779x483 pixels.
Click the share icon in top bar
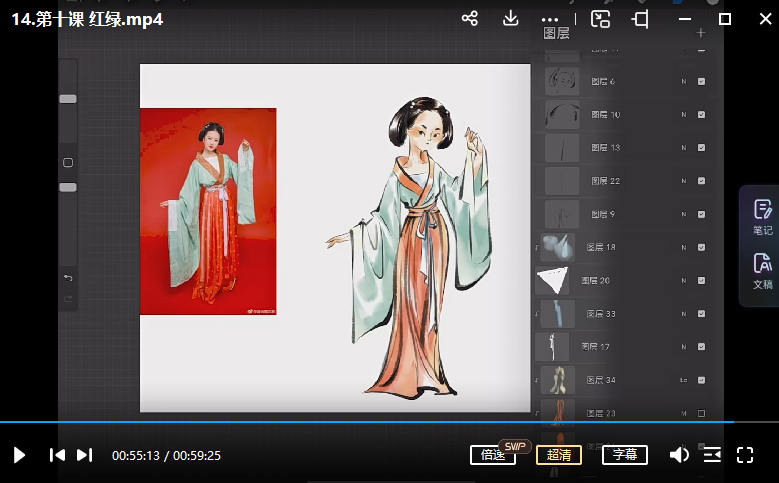[x=470, y=19]
